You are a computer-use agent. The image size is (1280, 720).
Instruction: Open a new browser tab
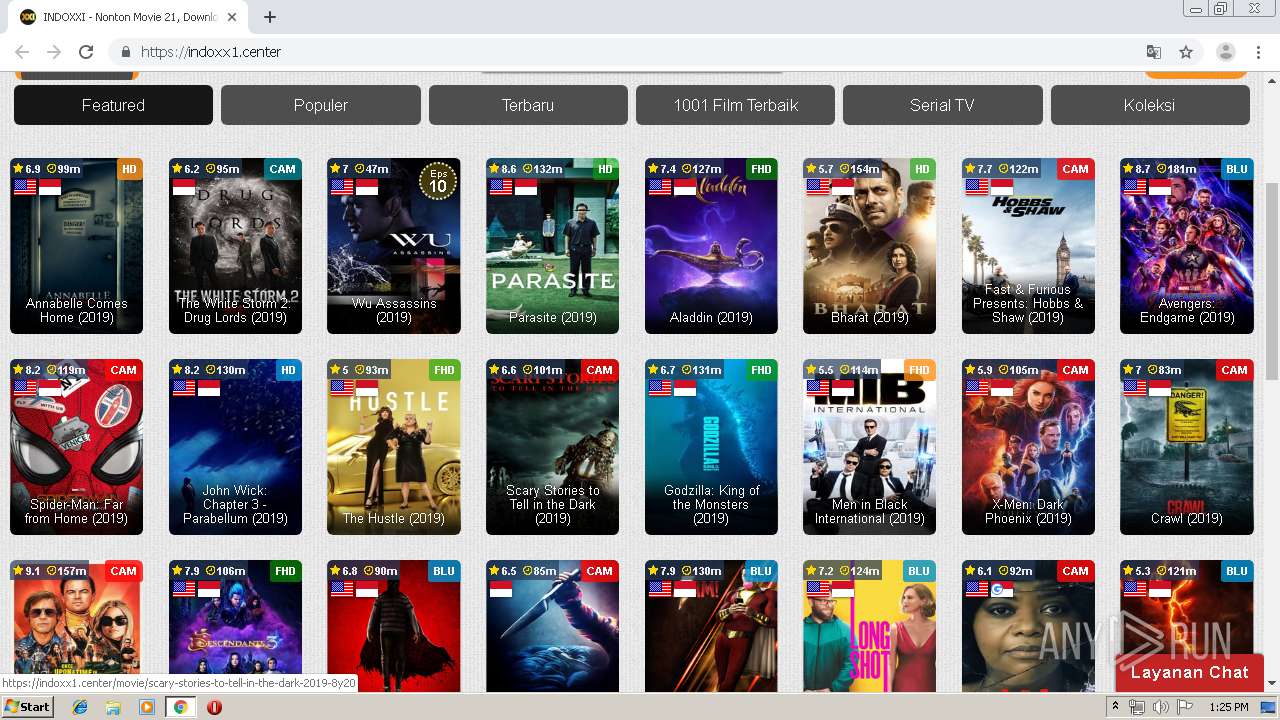(270, 16)
